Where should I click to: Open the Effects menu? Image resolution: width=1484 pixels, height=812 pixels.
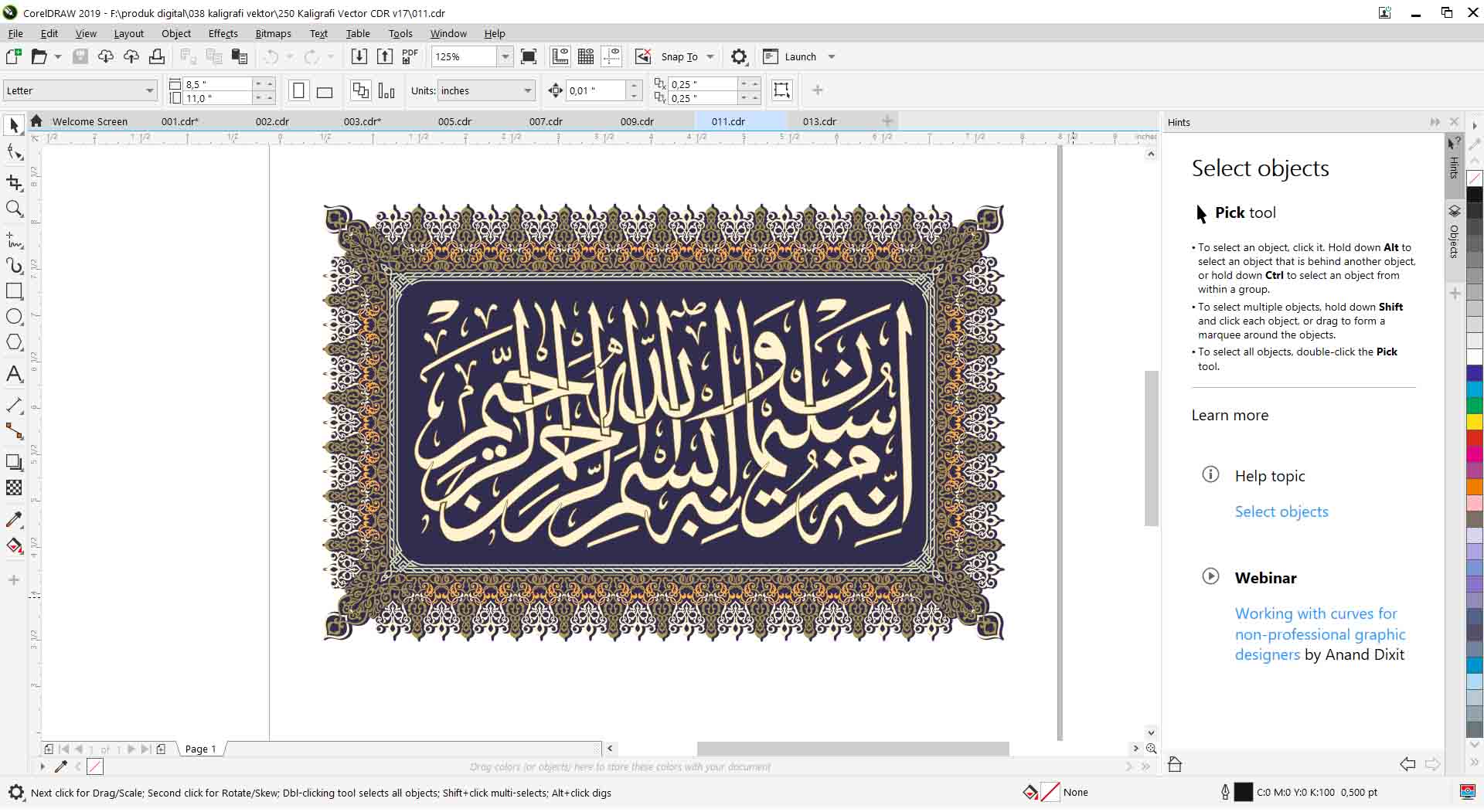[x=223, y=34]
